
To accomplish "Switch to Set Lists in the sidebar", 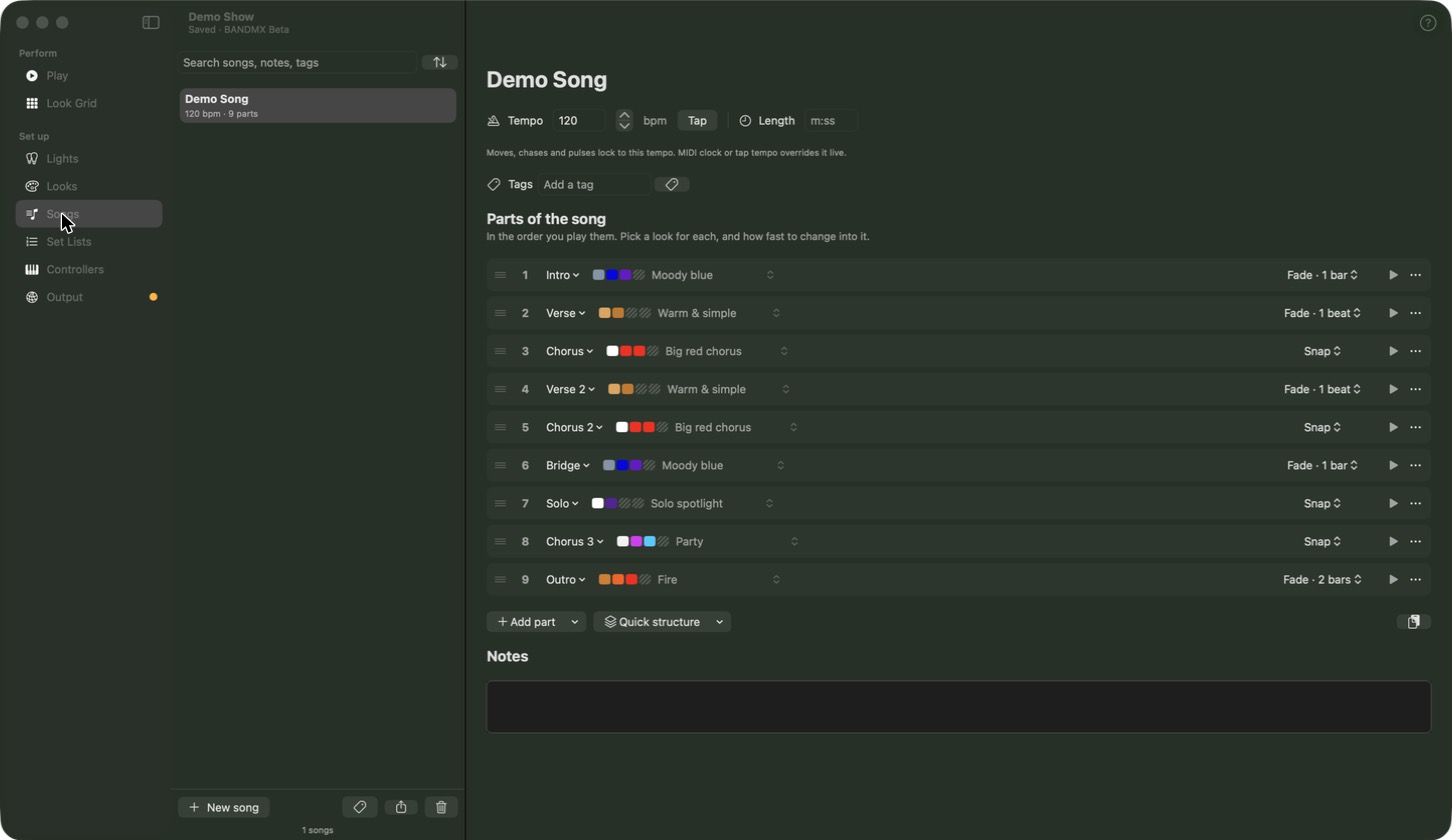I will click(89, 241).
